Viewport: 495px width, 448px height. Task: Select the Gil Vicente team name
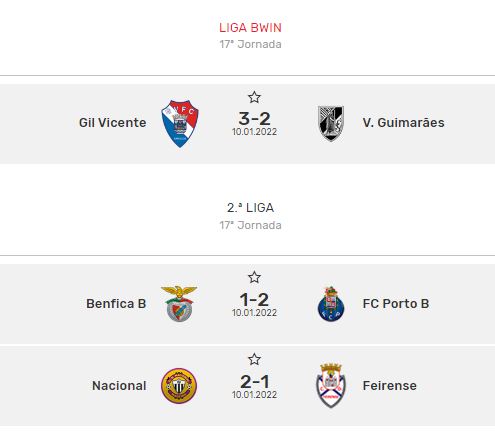pyautogui.click(x=112, y=123)
